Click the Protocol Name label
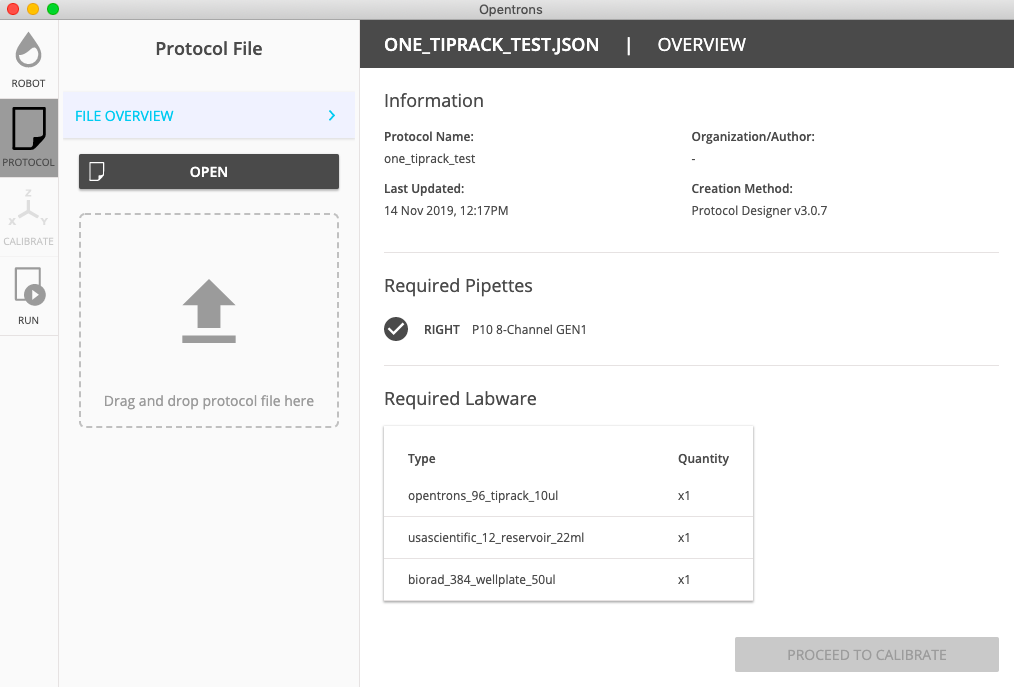This screenshot has height=687, width=1014. pyautogui.click(x=429, y=136)
